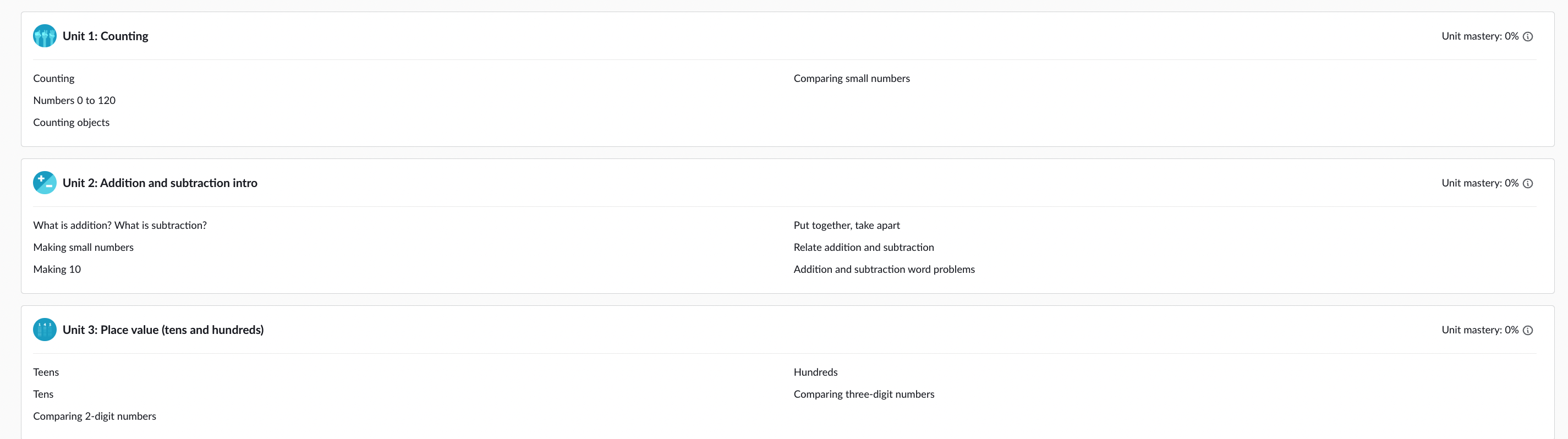Image resolution: width=1568 pixels, height=439 pixels.
Task: Open the Unit 1 mastery info icon
Action: click(x=1528, y=36)
